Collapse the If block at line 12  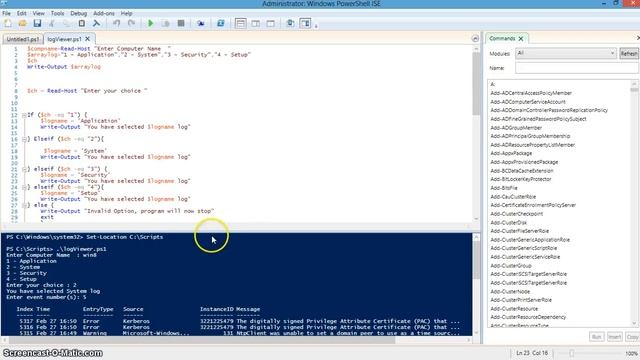[24, 115]
